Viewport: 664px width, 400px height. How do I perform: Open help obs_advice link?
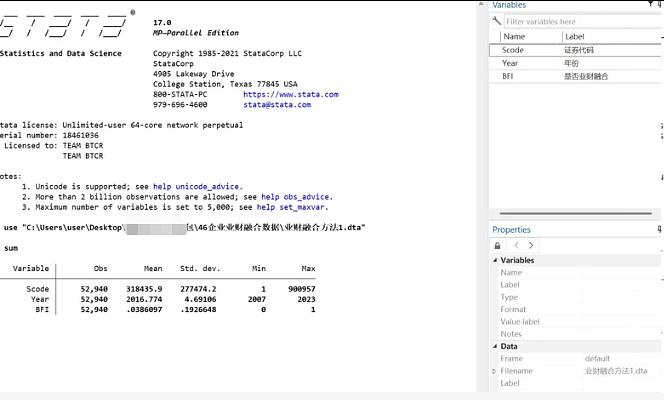pos(296,197)
